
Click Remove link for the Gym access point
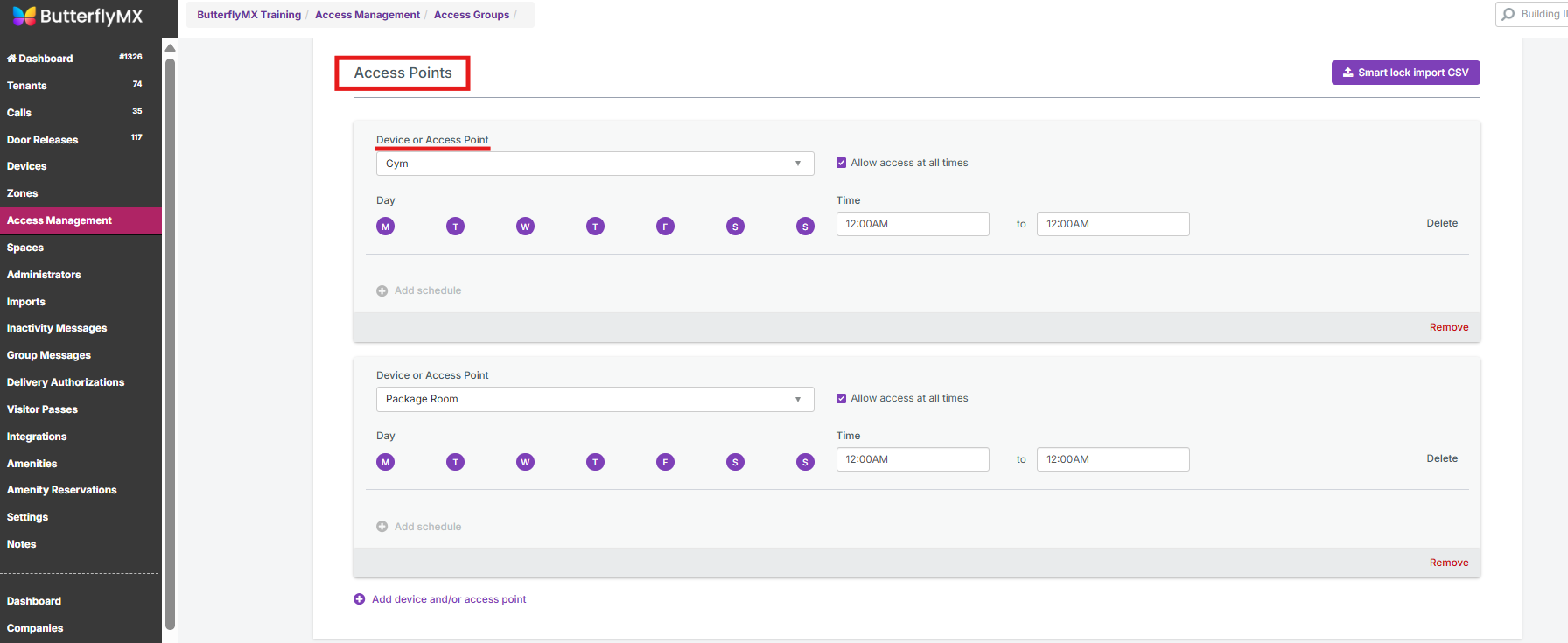(1448, 327)
